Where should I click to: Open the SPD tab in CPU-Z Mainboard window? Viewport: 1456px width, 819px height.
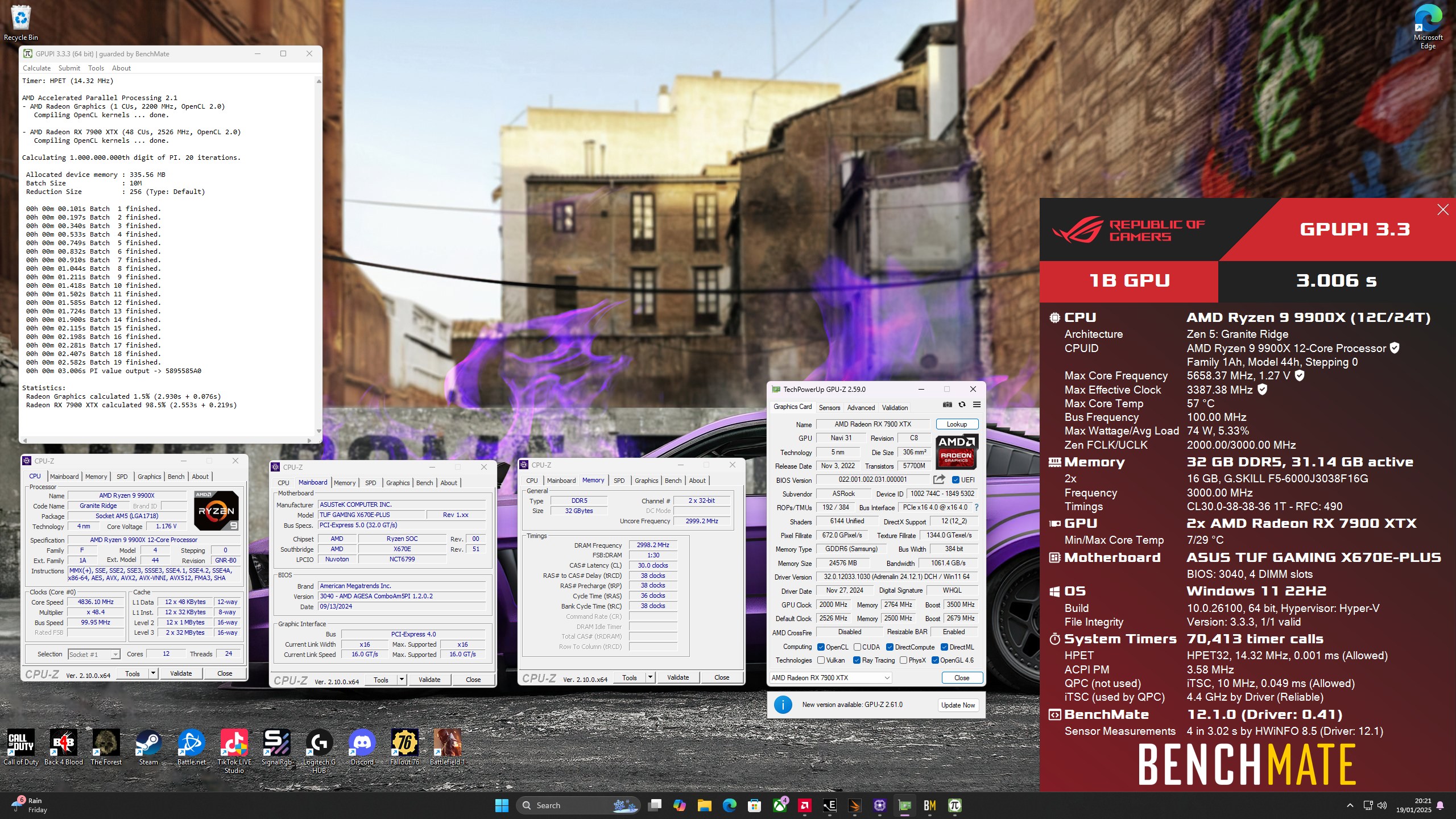(370, 483)
